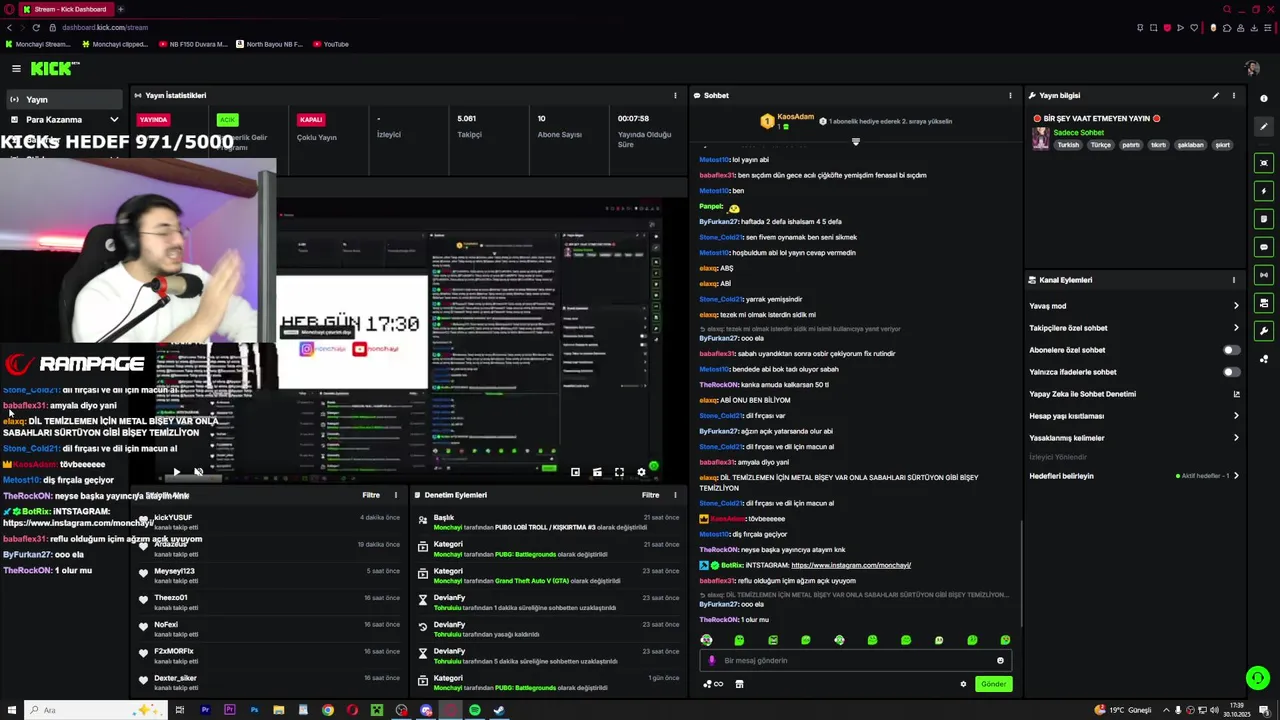This screenshot has width=1280, height=720.
Task: Click the KaosAdam pinned gifter name
Action: pos(796,117)
